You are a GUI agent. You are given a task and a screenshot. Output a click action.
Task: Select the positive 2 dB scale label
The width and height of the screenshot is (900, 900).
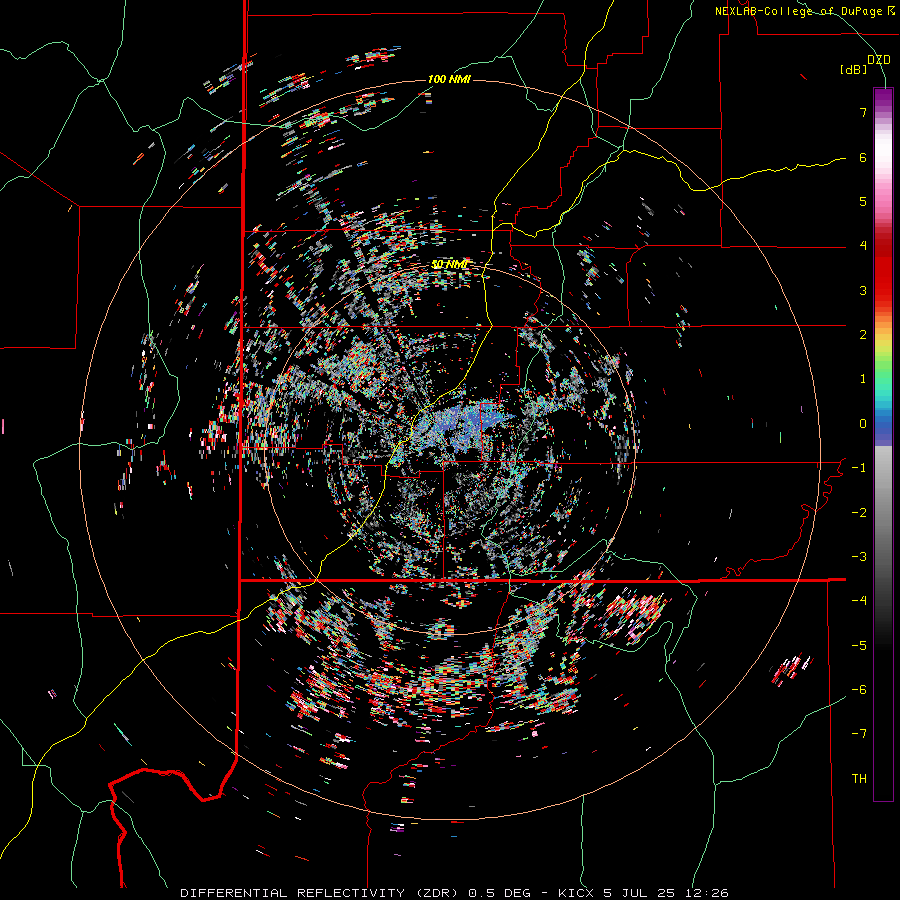pyautogui.click(x=863, y=335)
